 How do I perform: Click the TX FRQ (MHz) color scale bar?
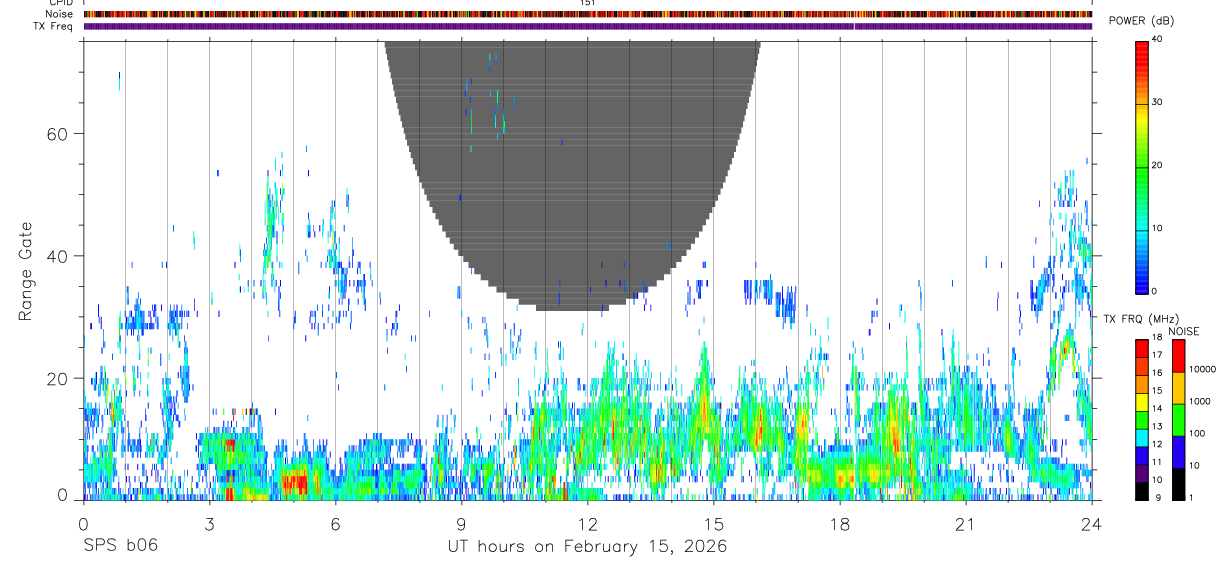tap(1141, 419)
